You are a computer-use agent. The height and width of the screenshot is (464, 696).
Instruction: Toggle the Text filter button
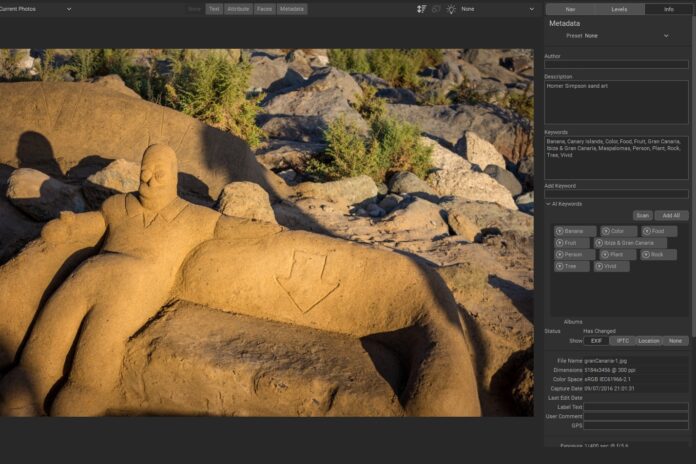pos(214,9)
